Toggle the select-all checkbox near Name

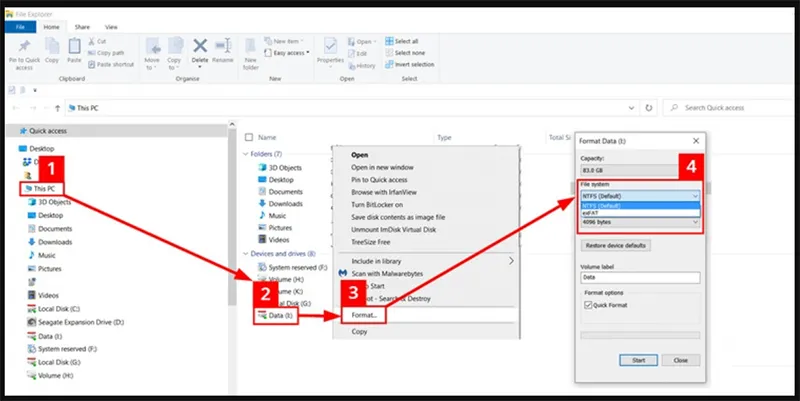[249, 137]
